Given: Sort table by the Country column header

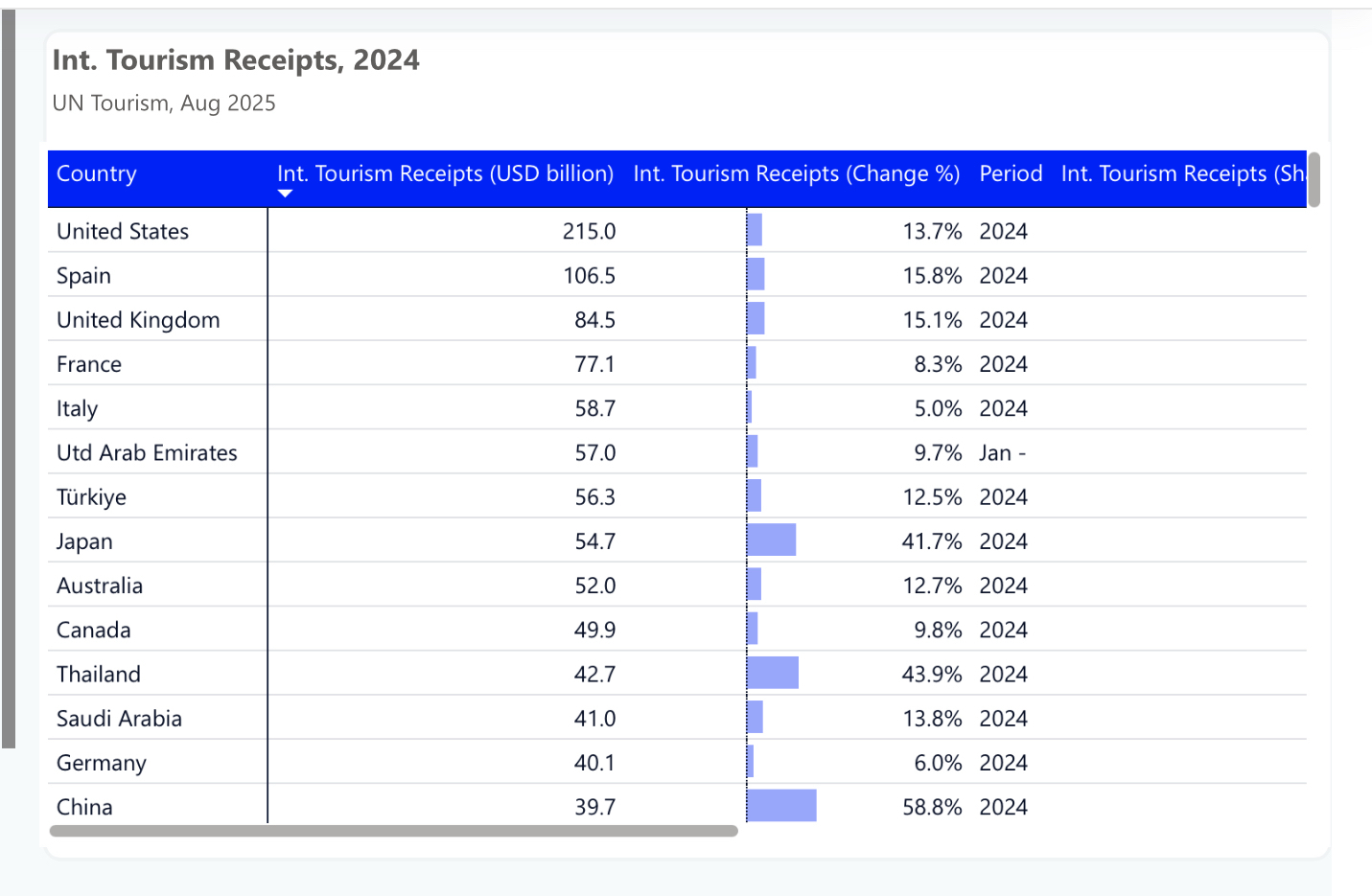Looking at the screenshot, I should pyautogui.click(x=97, y=173).
